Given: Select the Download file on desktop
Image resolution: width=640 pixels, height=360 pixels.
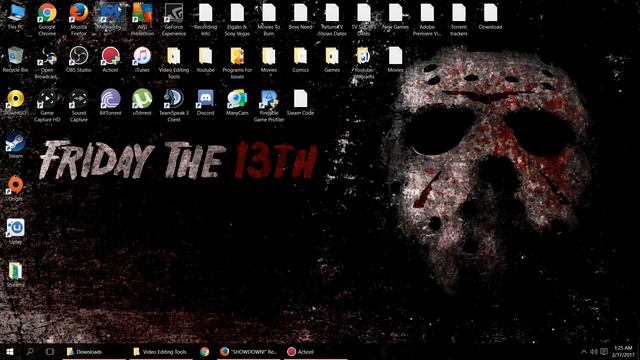Looking at the screenshot, I should pyautogui.click(x=490, y=17).
